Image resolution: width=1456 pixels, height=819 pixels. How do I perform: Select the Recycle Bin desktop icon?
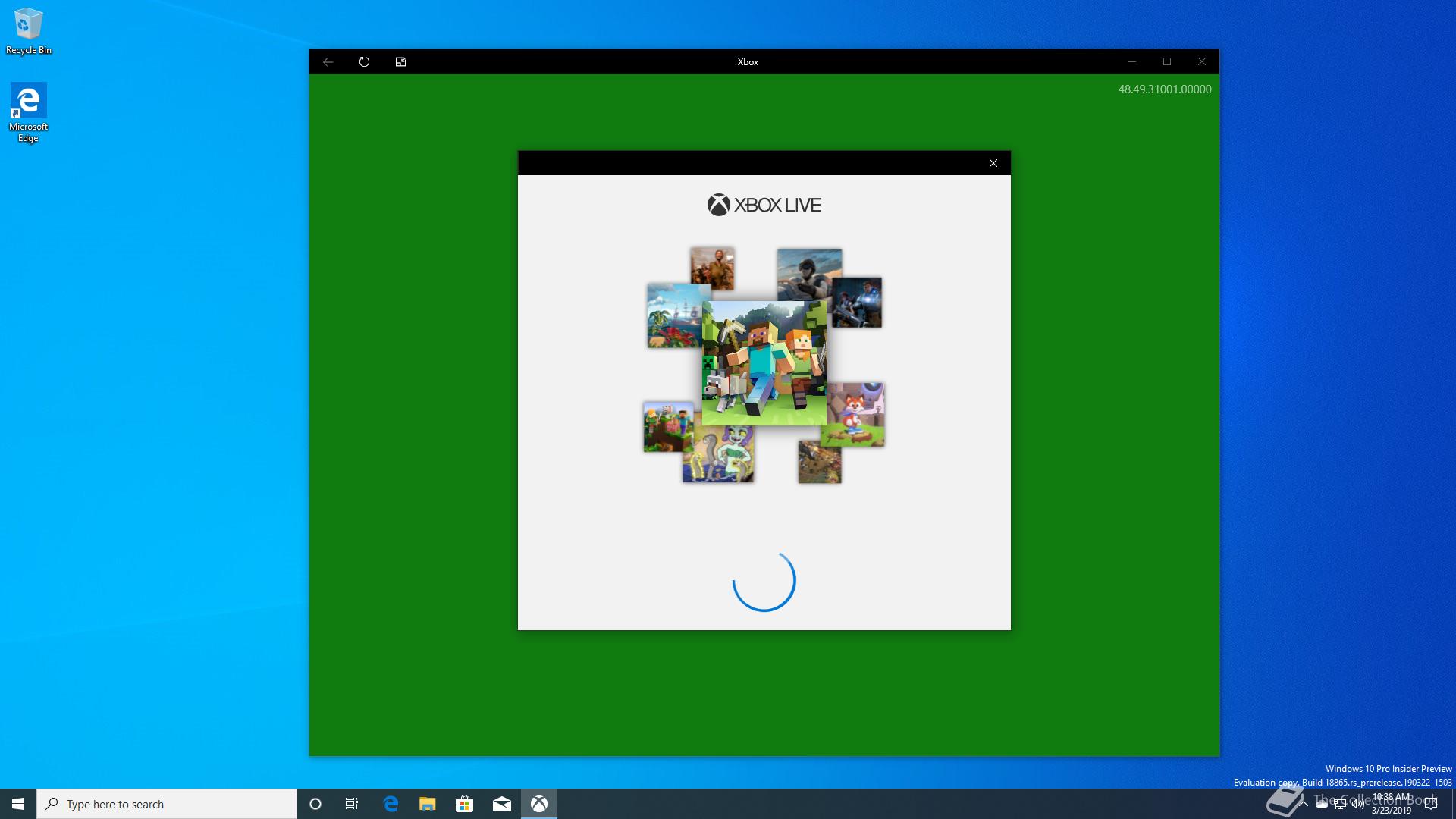tap(29, 32)
